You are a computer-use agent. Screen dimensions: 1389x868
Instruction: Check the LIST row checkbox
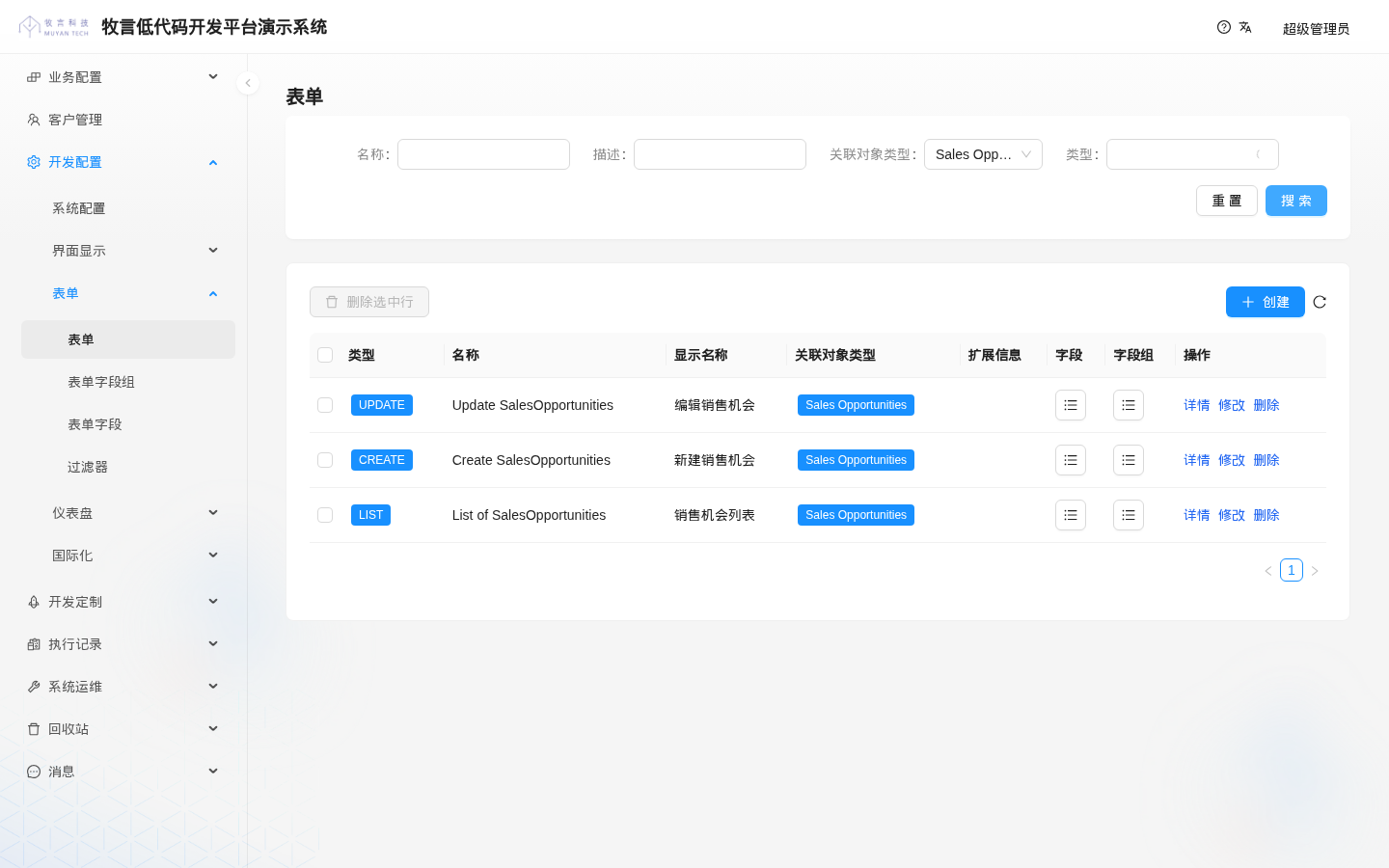click(x=325, y=515)
